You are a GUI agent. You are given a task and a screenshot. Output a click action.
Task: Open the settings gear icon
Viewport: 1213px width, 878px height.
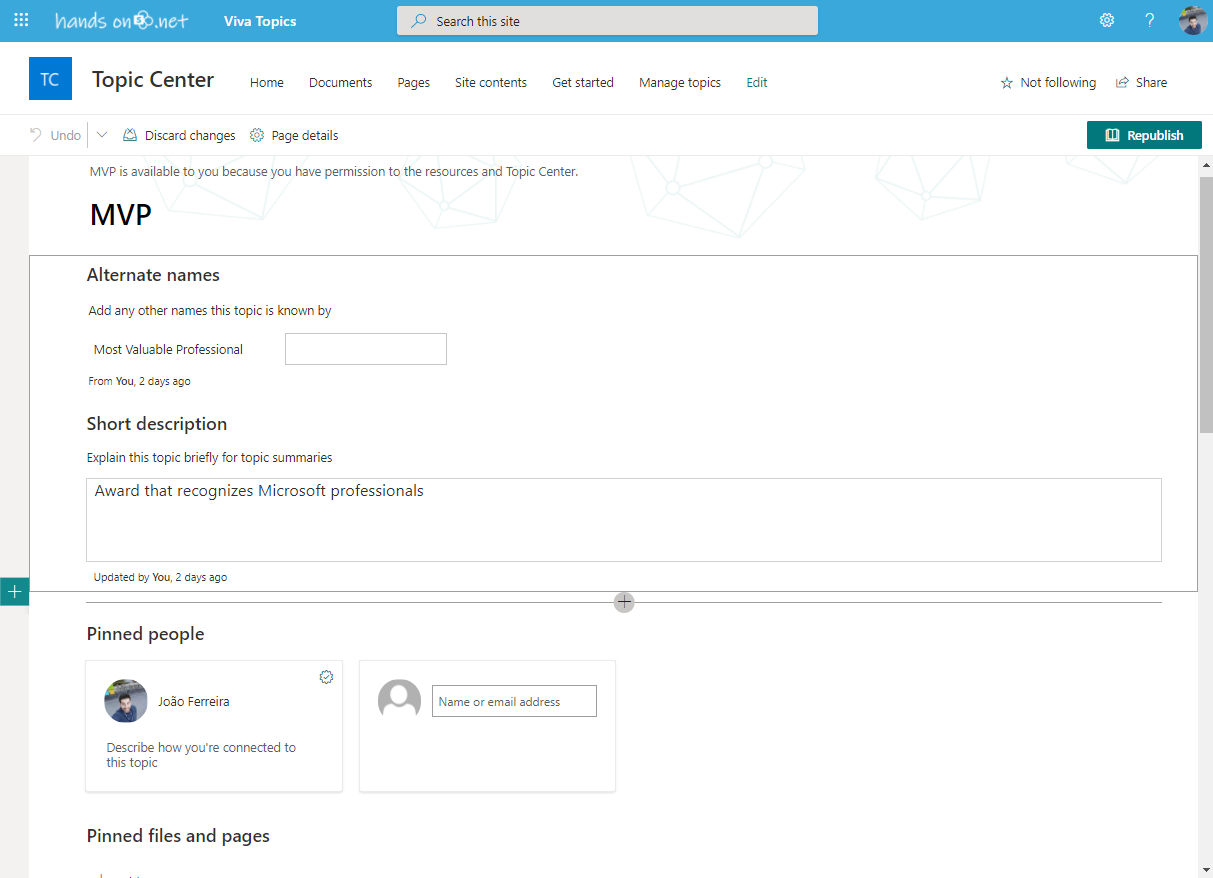[x=1107, y=21]
